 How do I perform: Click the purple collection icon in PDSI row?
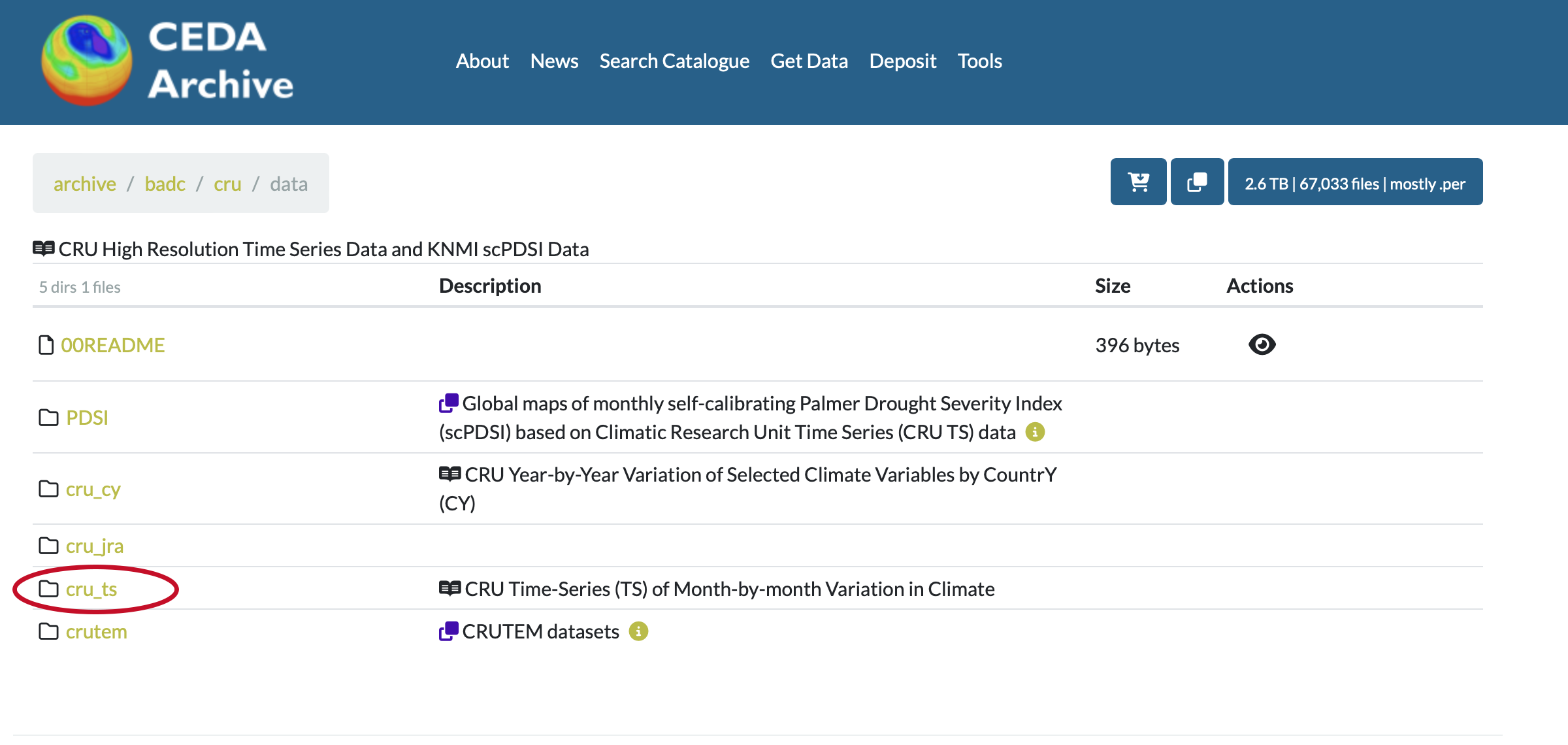point(449,403)
